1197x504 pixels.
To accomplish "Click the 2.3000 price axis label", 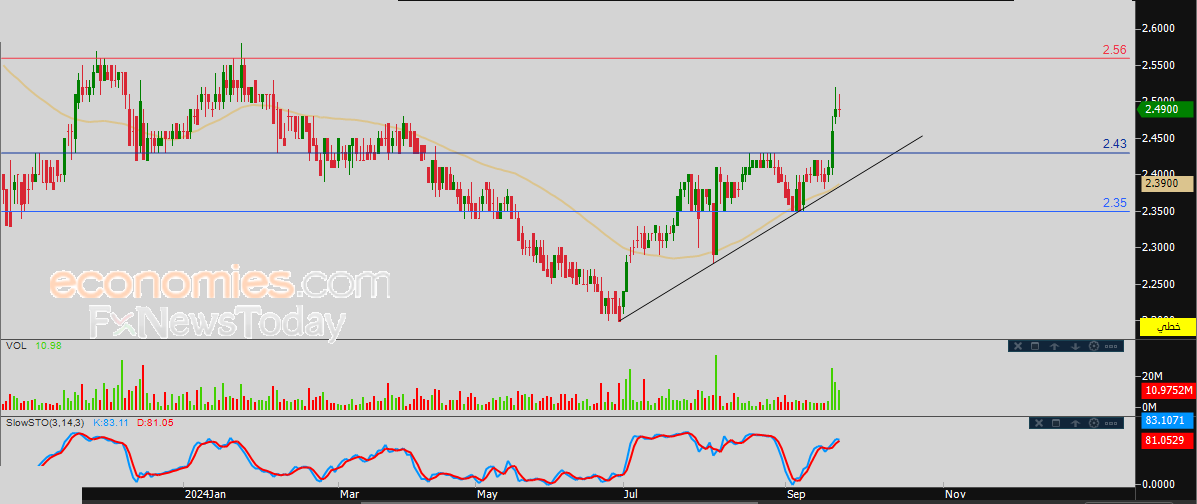I will pos(1158,247).
